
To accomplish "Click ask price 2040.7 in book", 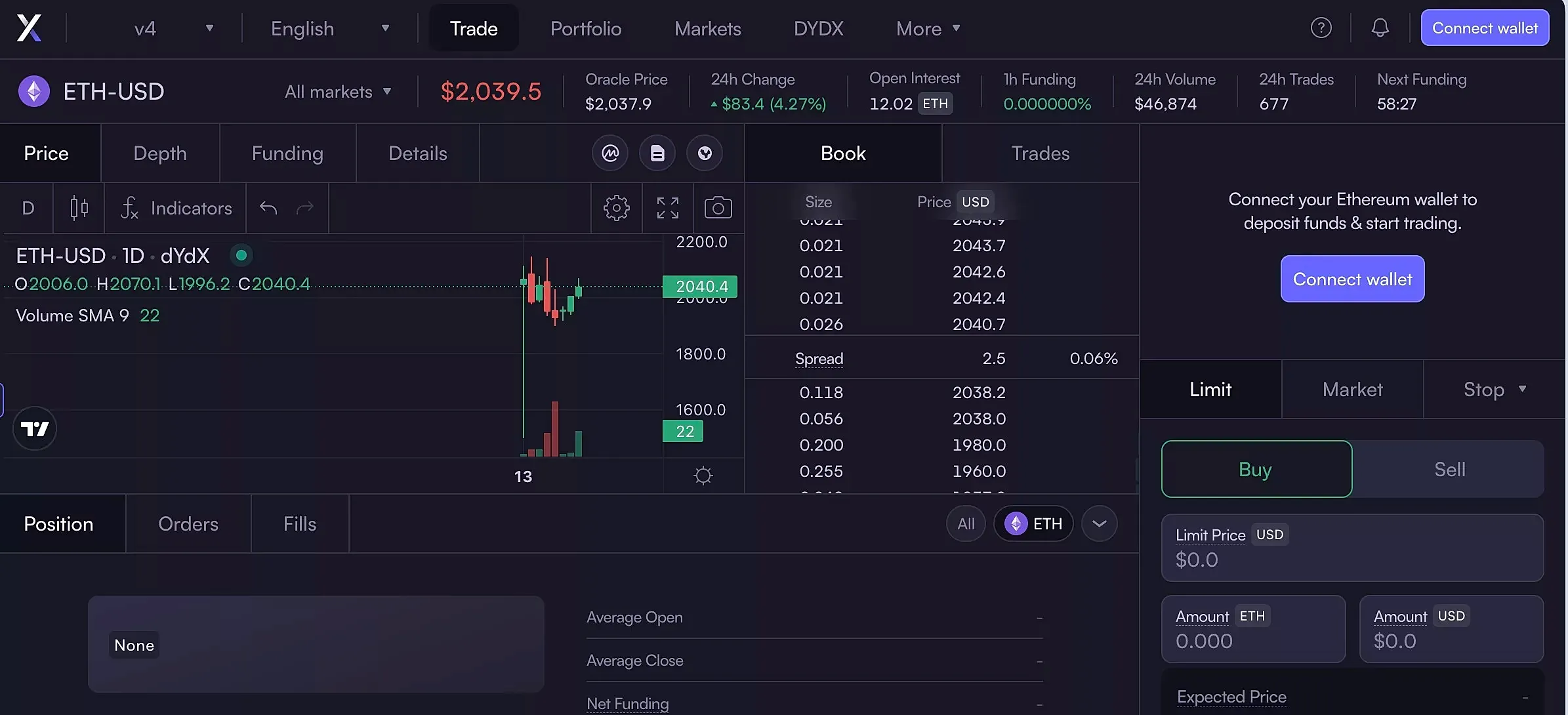I will (x=979, y=324).
